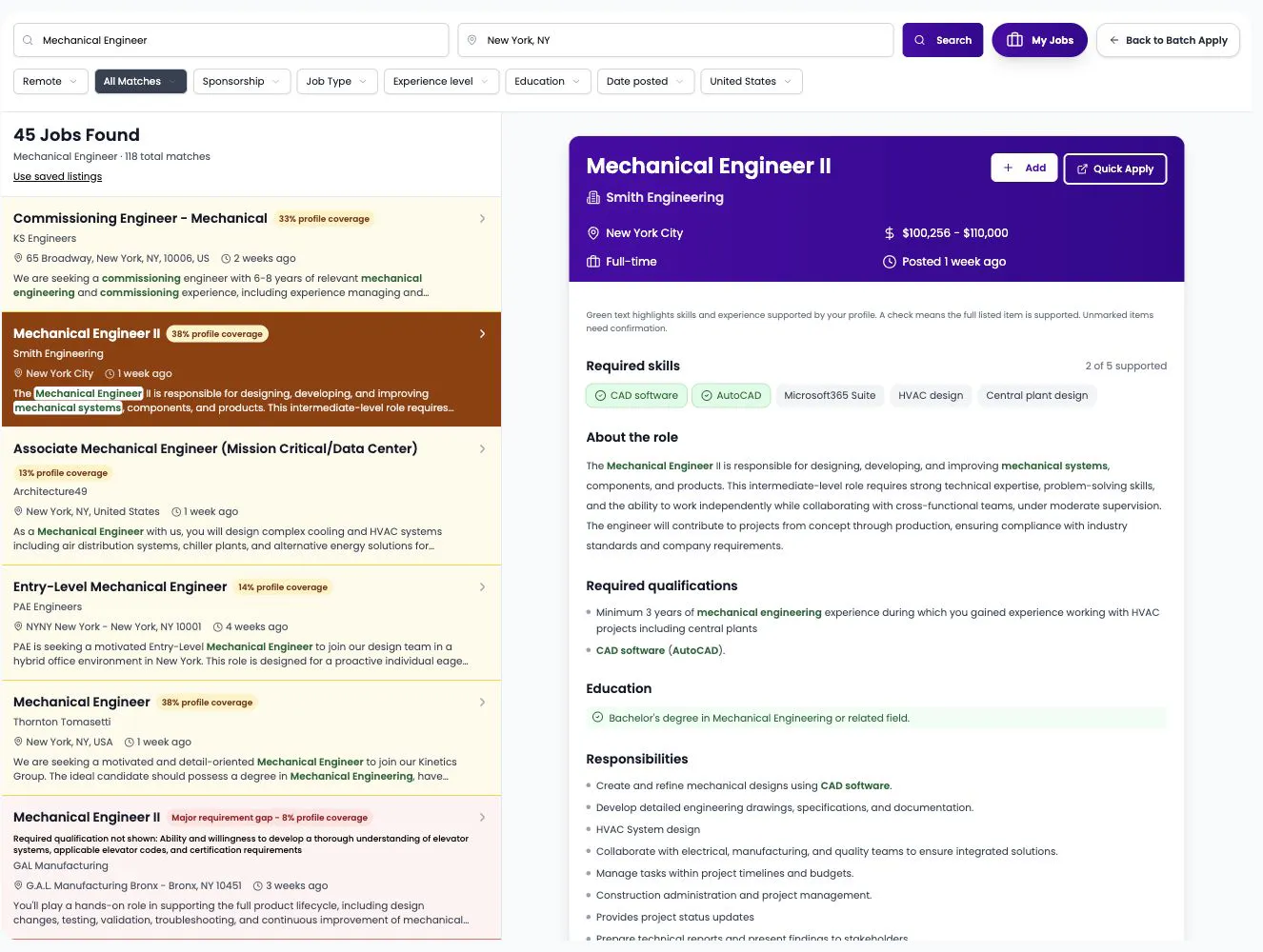Click the clock icon beside 4 weeks ago
1263x952 pixels.
(218, 626)
